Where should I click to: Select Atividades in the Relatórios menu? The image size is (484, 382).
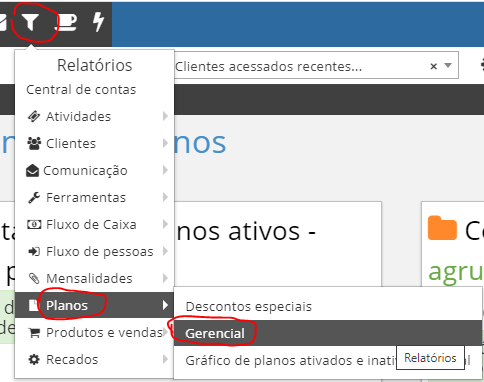click(x=94, y=116)
